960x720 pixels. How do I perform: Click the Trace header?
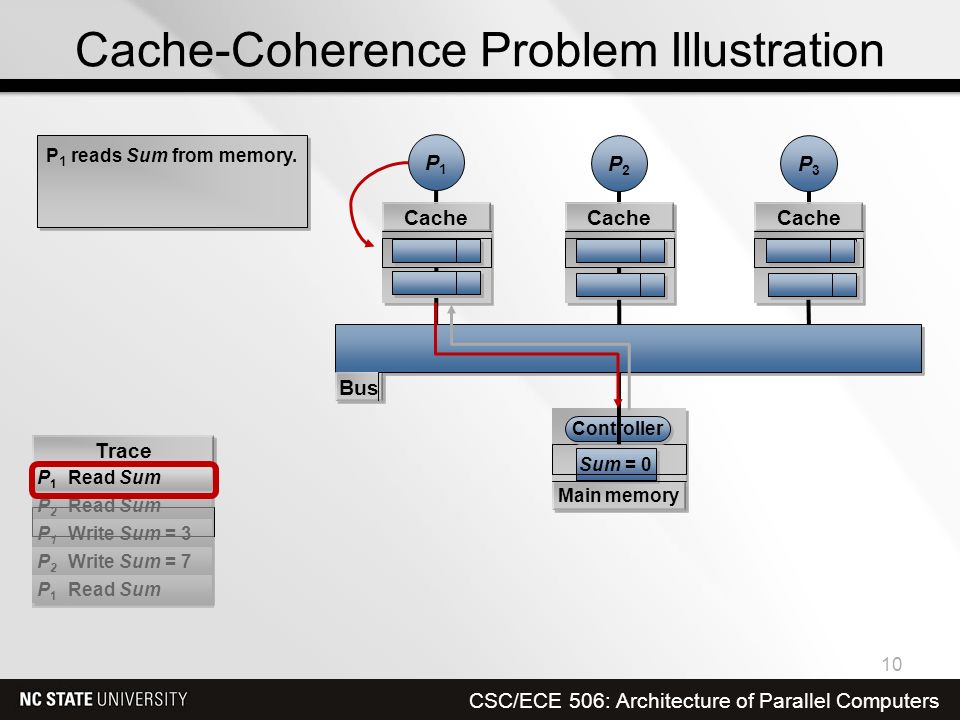tap(124, 451)
